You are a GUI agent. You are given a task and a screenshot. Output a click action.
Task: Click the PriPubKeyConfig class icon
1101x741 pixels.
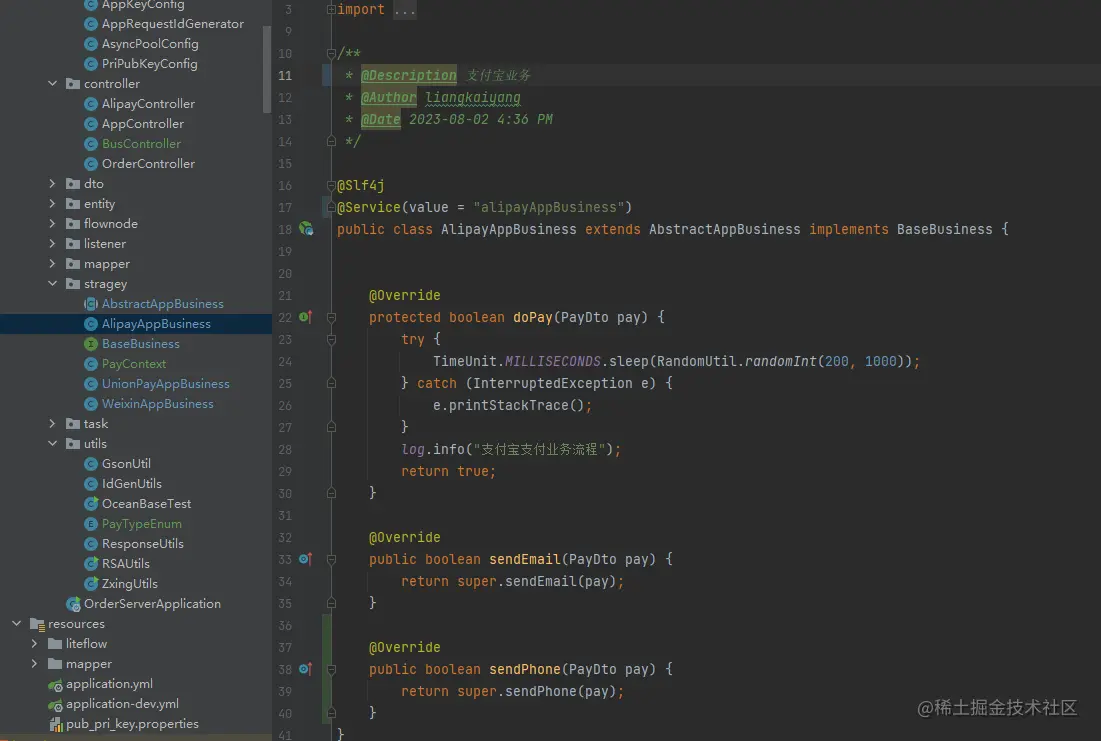pyautogui.click(x=91, y=64)
